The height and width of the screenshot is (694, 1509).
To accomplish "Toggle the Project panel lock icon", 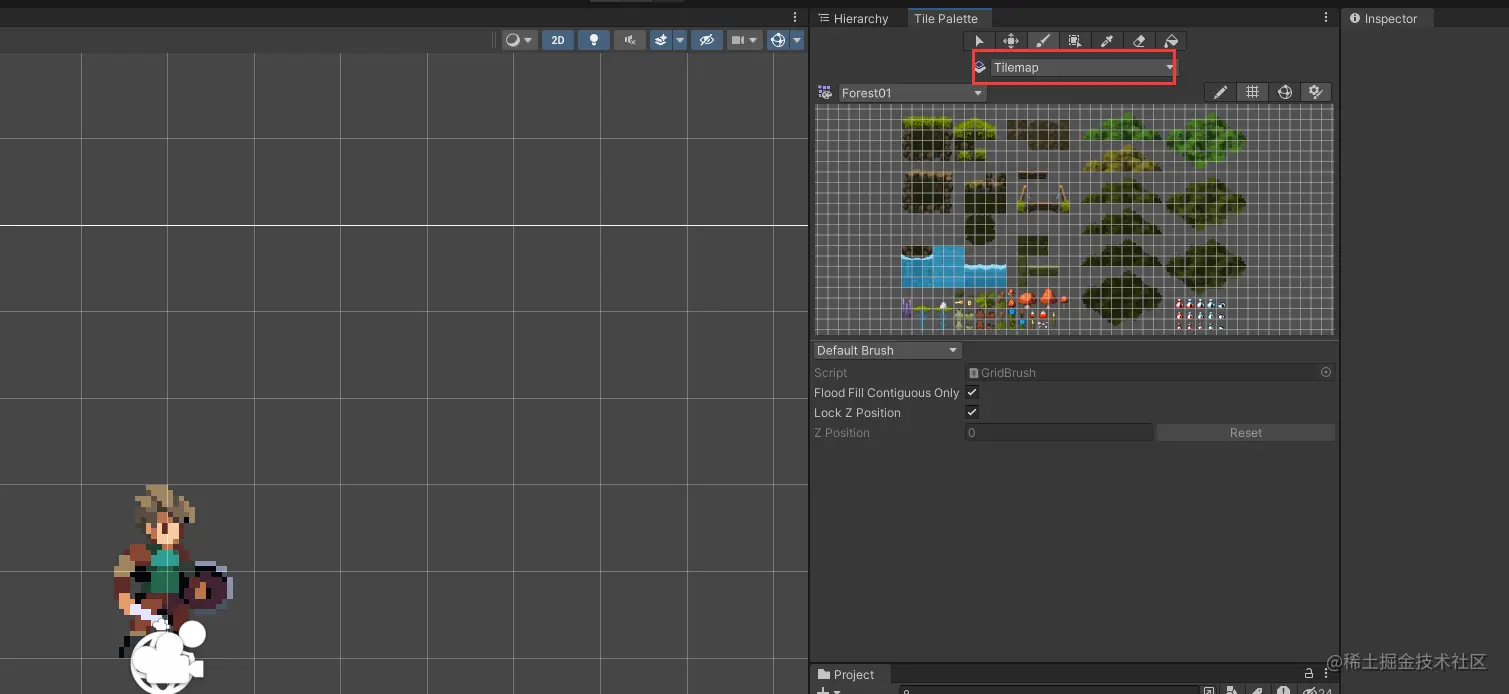I will point(1308,673).
